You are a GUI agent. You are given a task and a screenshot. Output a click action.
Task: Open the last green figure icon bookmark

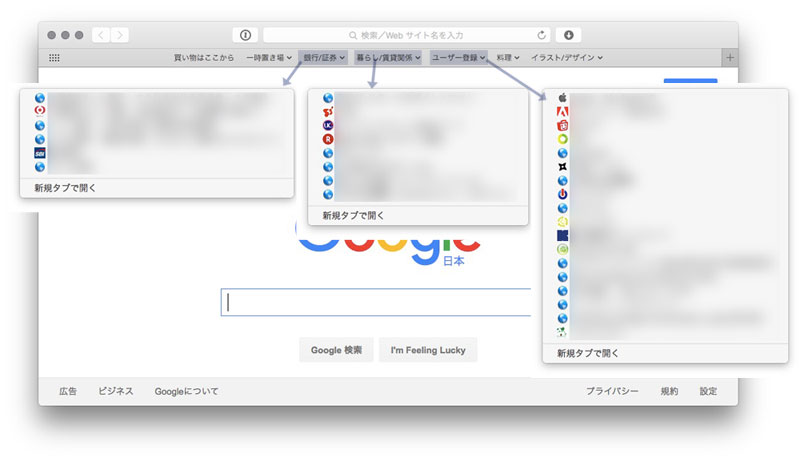click(562, 333)
